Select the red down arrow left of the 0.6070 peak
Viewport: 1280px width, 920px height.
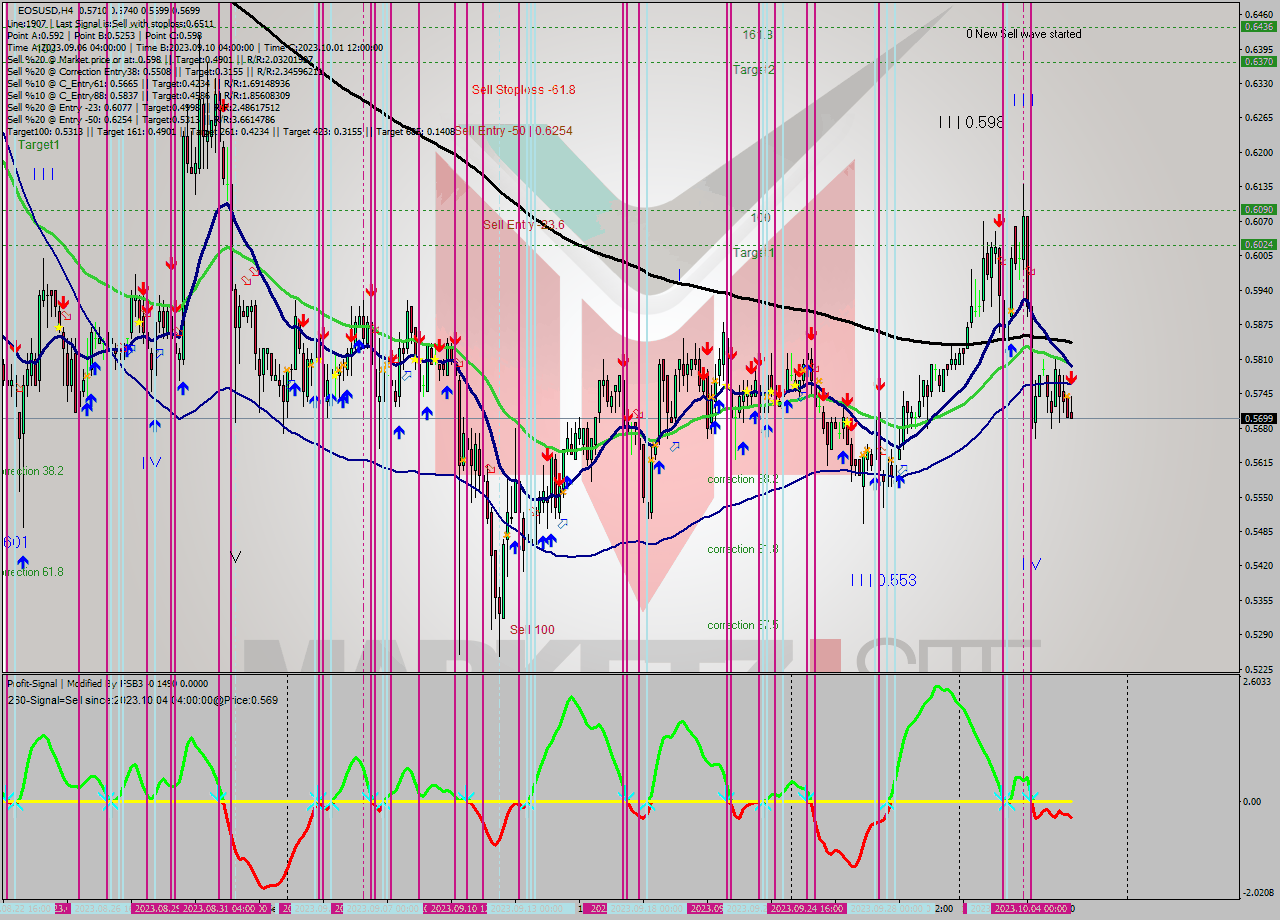coord(998,220)
